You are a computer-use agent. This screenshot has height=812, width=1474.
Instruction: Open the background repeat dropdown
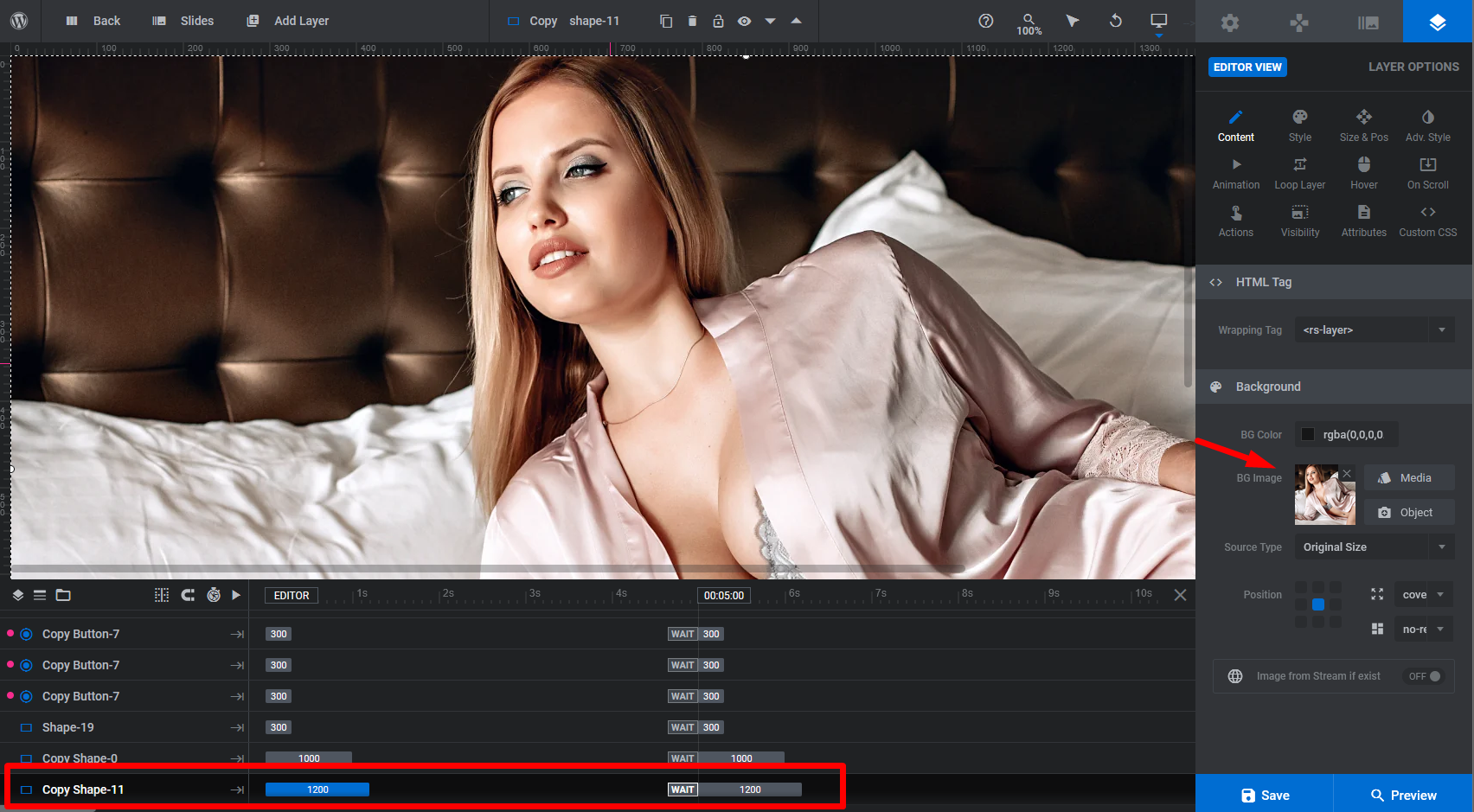pyautogui.click(x=1424, y=629)
